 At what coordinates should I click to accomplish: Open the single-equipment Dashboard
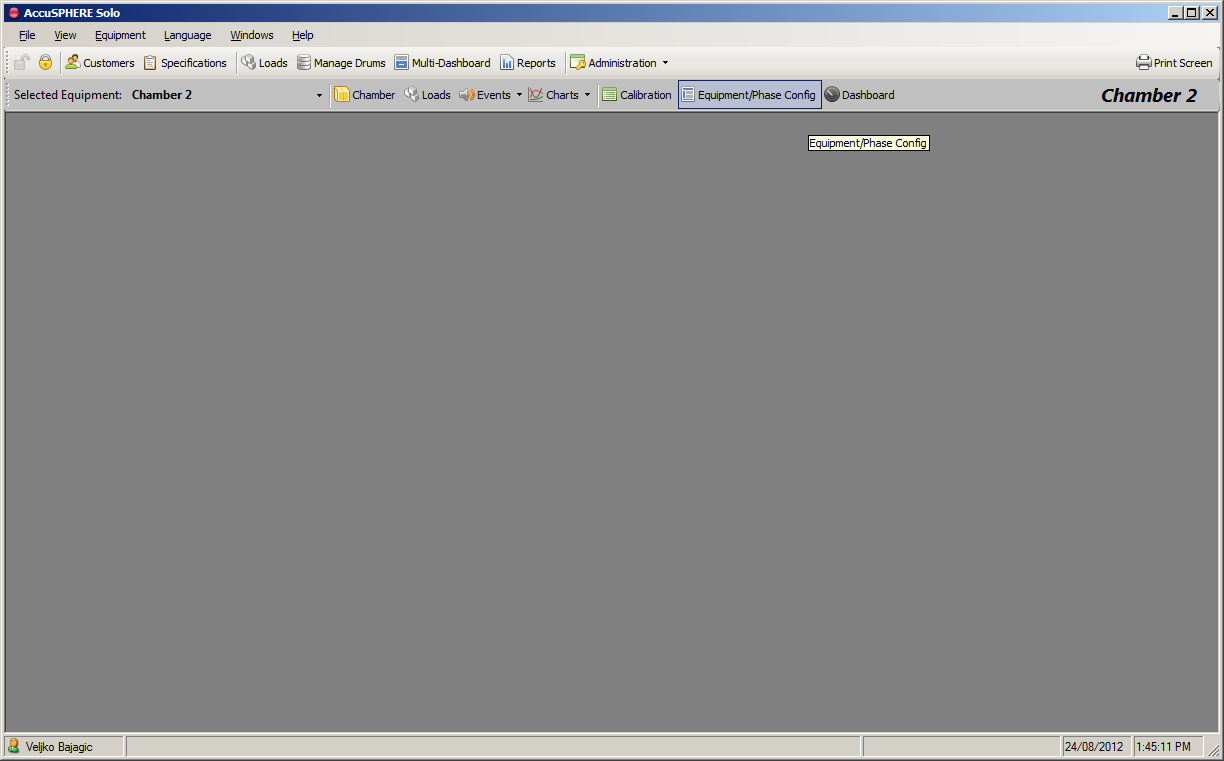point(859,95)
